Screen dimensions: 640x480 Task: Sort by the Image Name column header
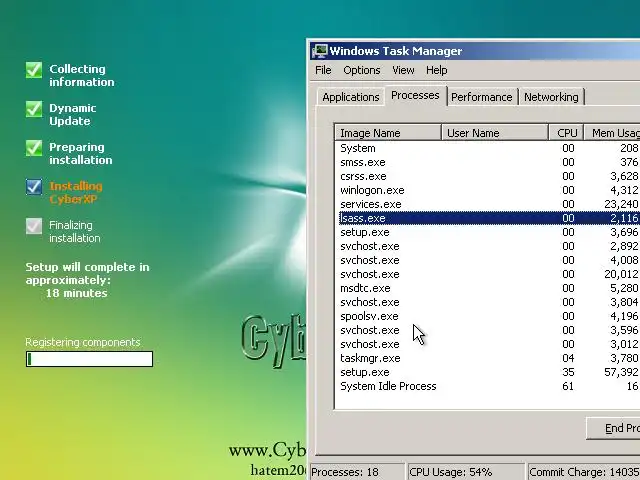tap(388, 133)
